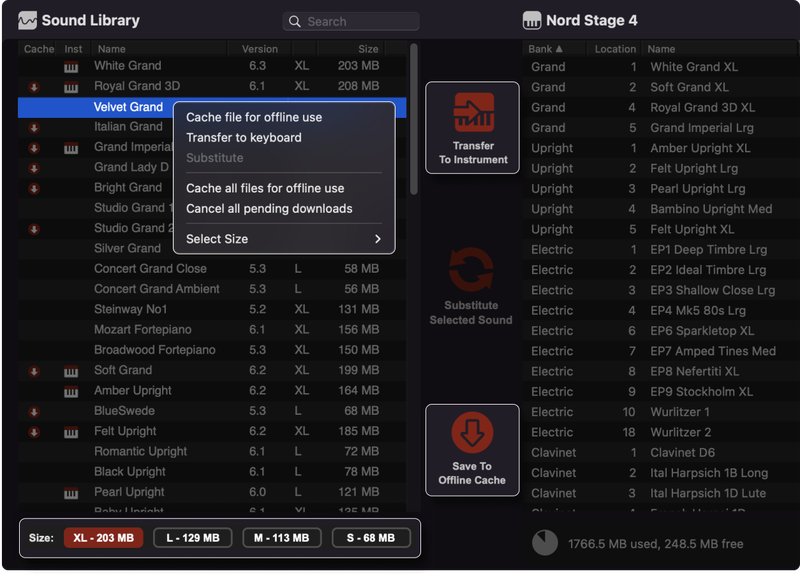Click the instrument icon for Amber Upright
The image size is (800, 576).
[x=71, y=392]
